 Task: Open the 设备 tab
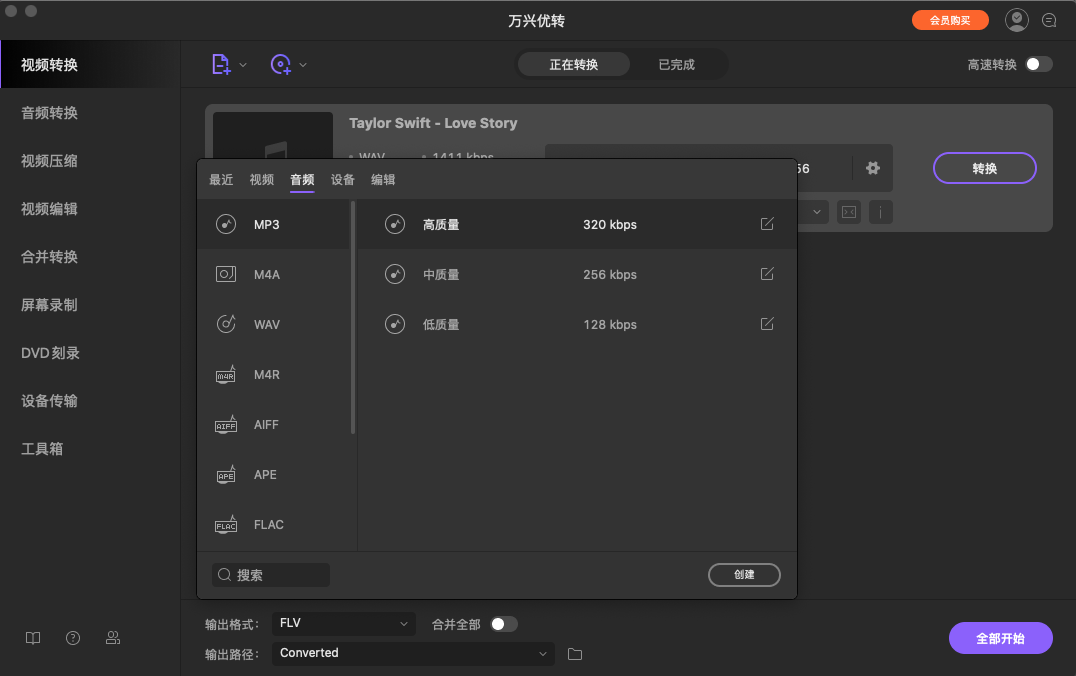(x=341, y=180)
